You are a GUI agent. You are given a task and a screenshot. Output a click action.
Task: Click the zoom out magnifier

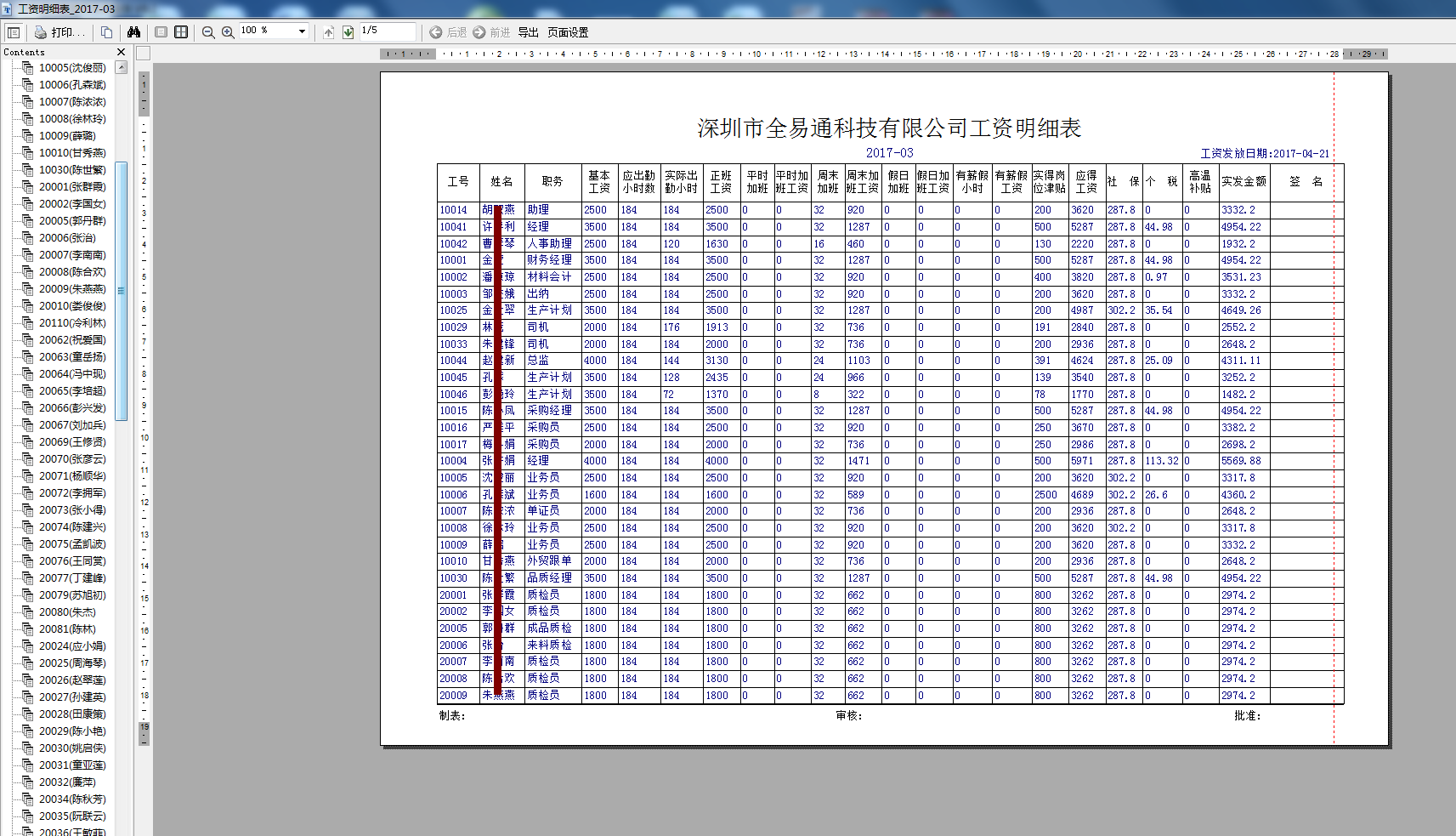tap(208, 32)
